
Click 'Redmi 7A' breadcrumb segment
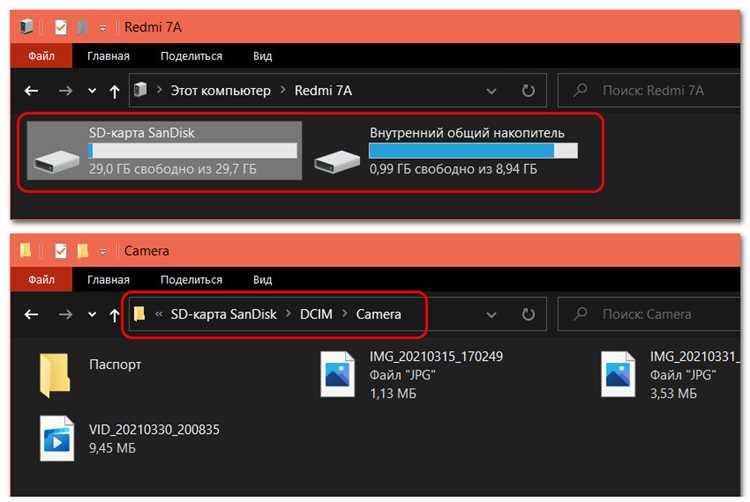pyautogui.click(x=323, y=90)
